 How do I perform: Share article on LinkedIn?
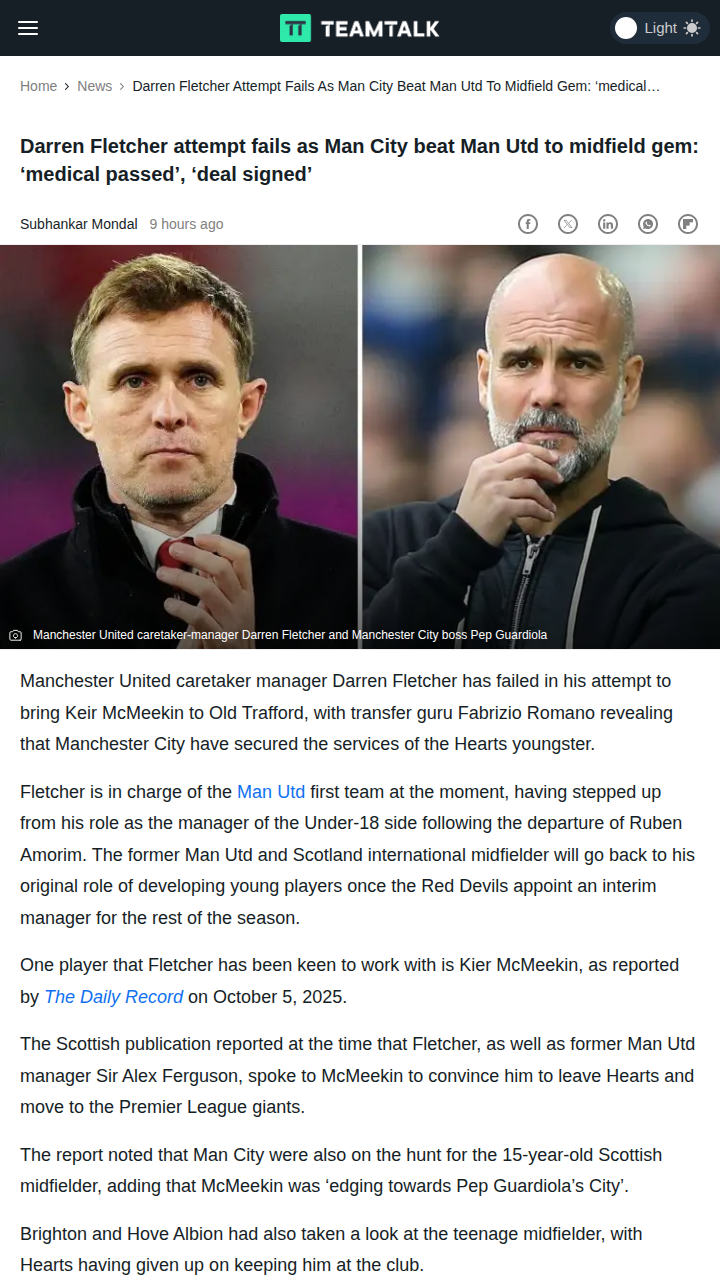tap(608, 224)
